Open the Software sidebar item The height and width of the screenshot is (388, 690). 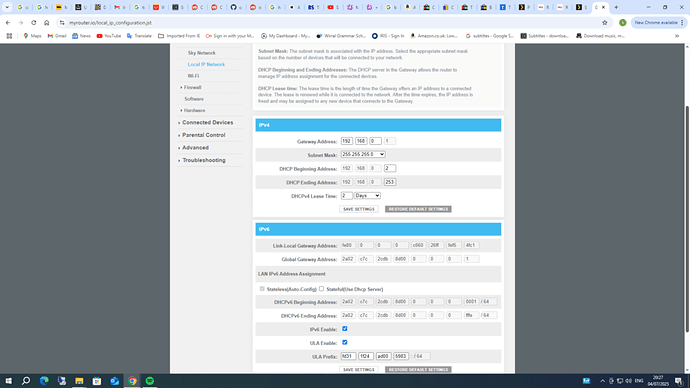pyautogui.click(x=194, y=99)
